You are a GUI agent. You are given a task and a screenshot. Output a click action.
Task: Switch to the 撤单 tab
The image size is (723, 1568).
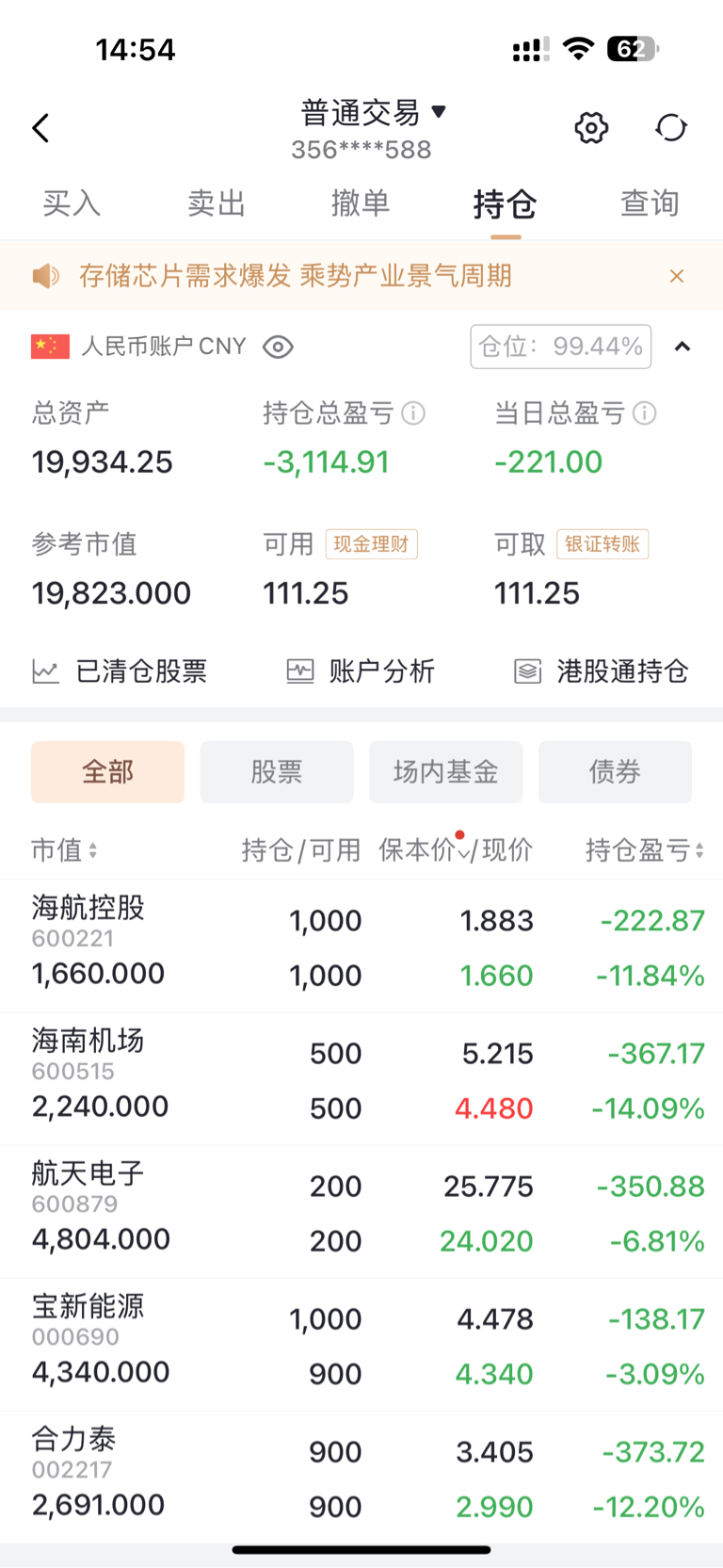pyautogui.click(x=361, y=203)
